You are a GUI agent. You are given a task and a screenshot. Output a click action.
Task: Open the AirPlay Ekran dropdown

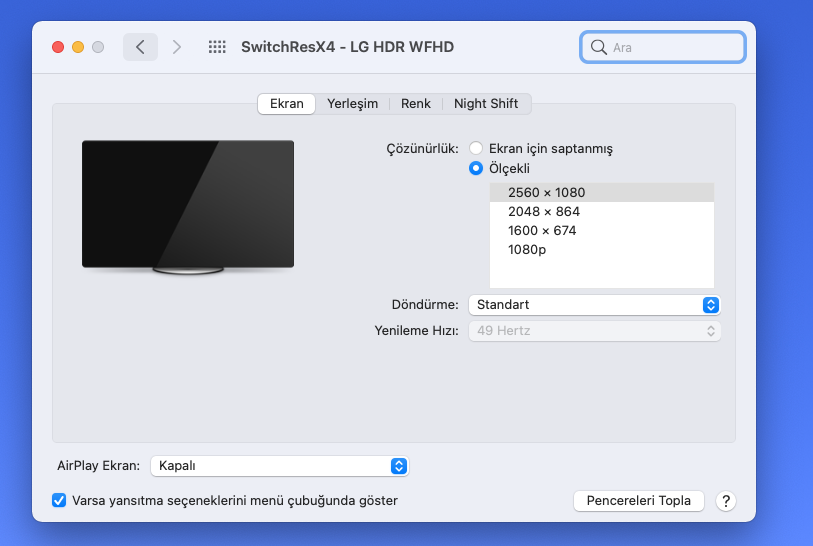(279, 466)
